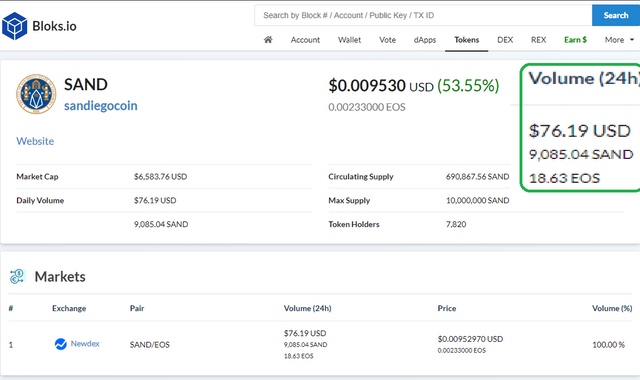
Task: Focus the Block/Account/TX ID search field
Action: point(423,16)
